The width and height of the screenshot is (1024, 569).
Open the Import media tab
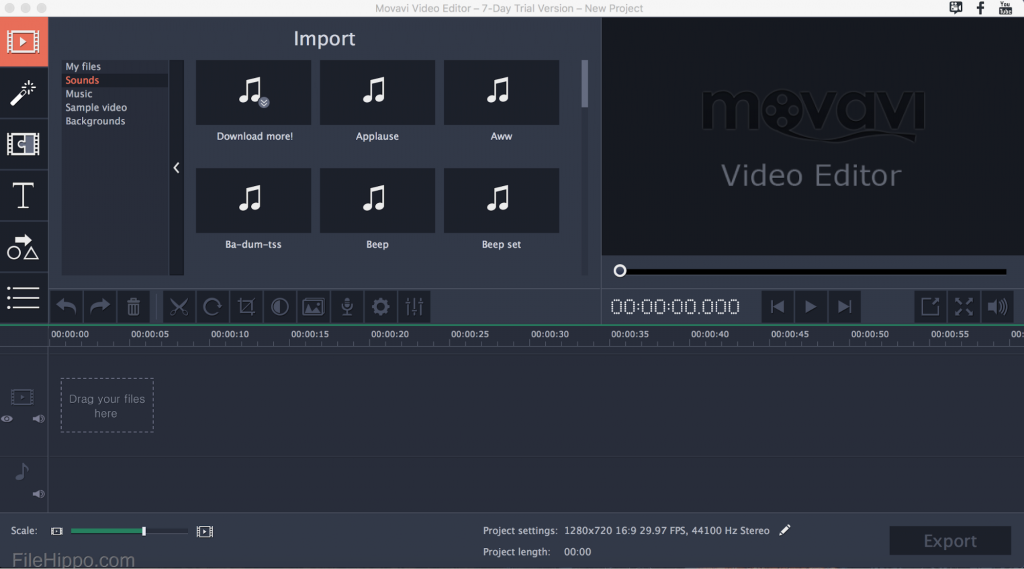tap(24, 42)
